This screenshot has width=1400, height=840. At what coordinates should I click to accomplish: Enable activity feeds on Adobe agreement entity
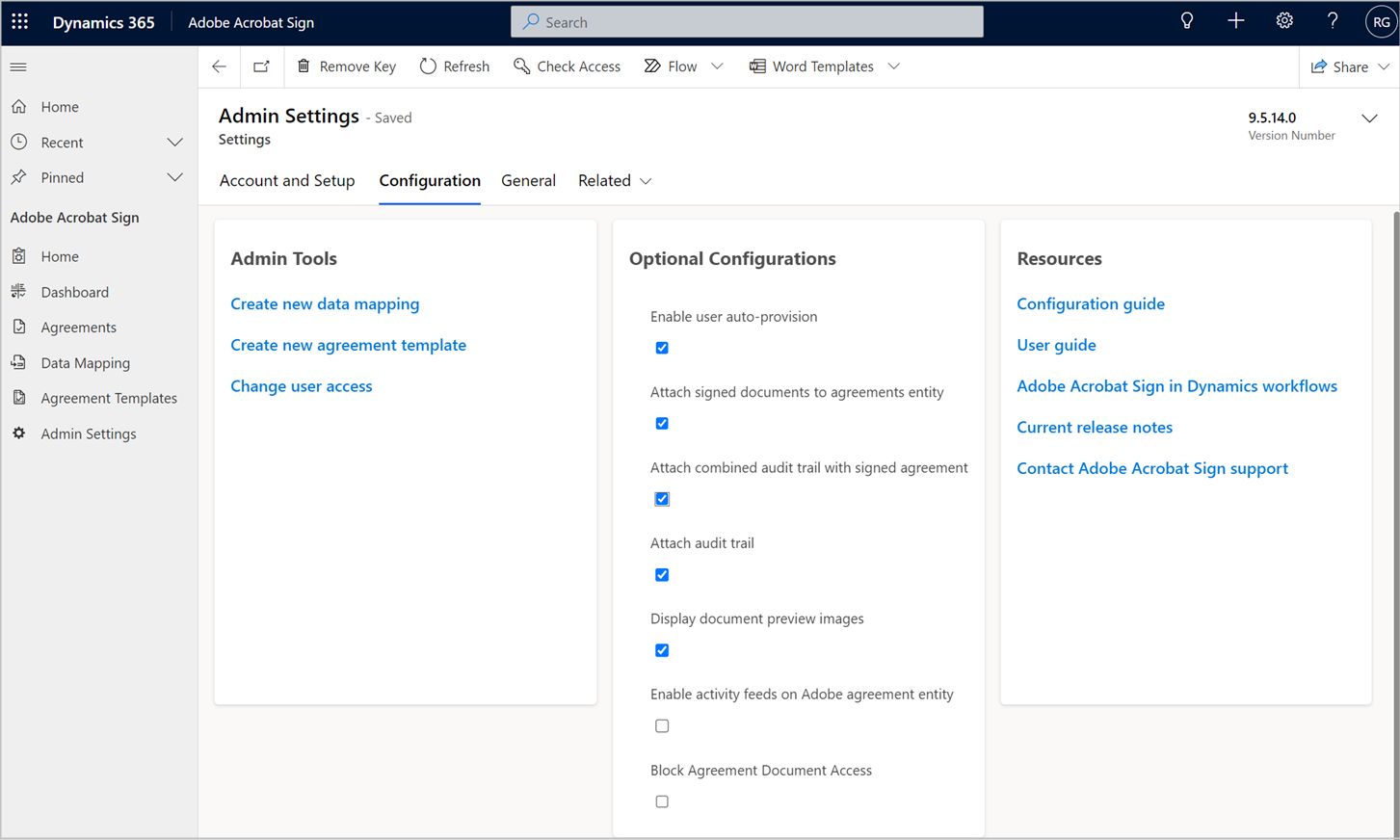click(x=662, y=726)
